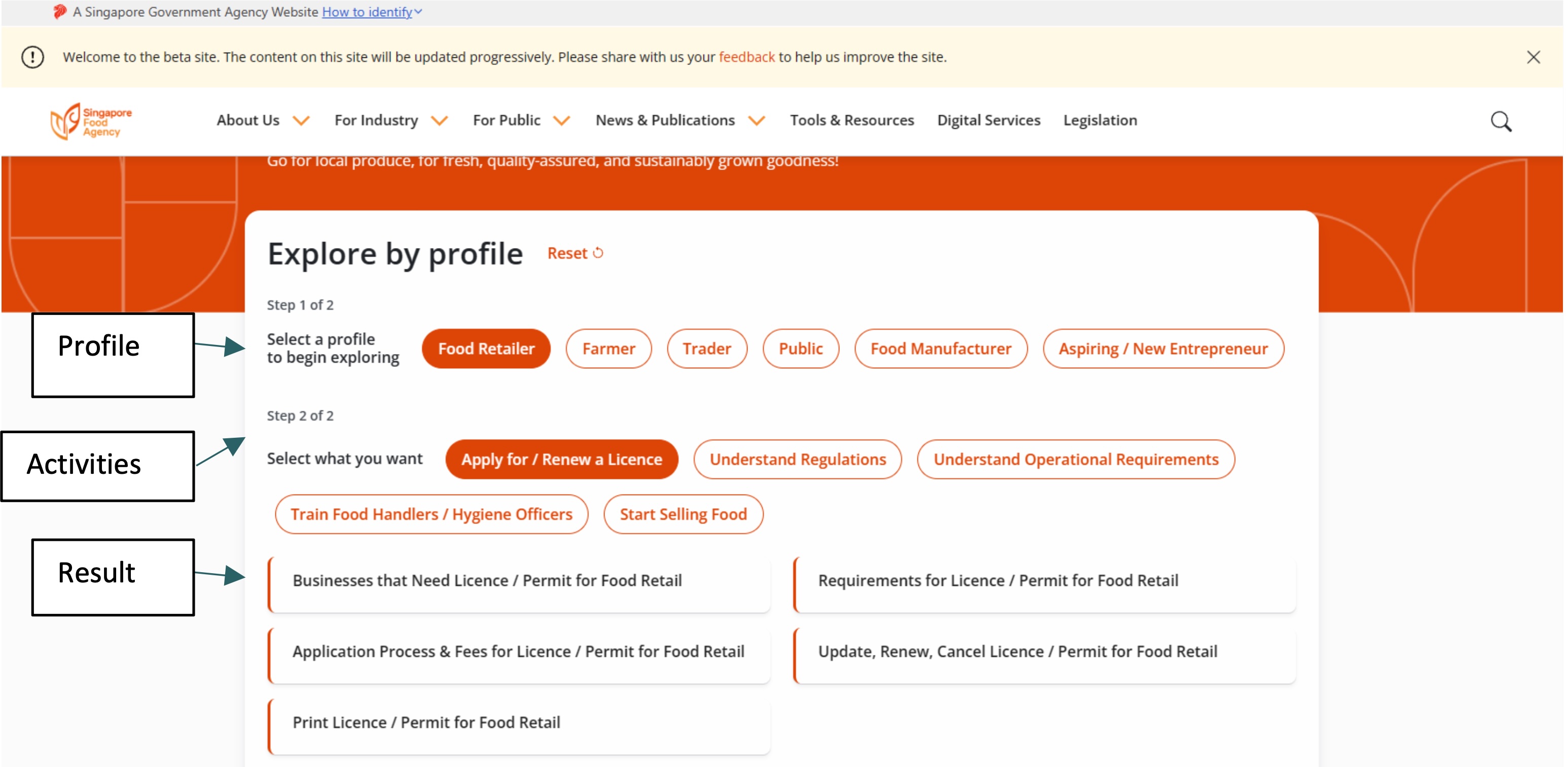Screen dimensions: 1568x767
Task: Click the beta notice info icon
Action: point(33,57)
